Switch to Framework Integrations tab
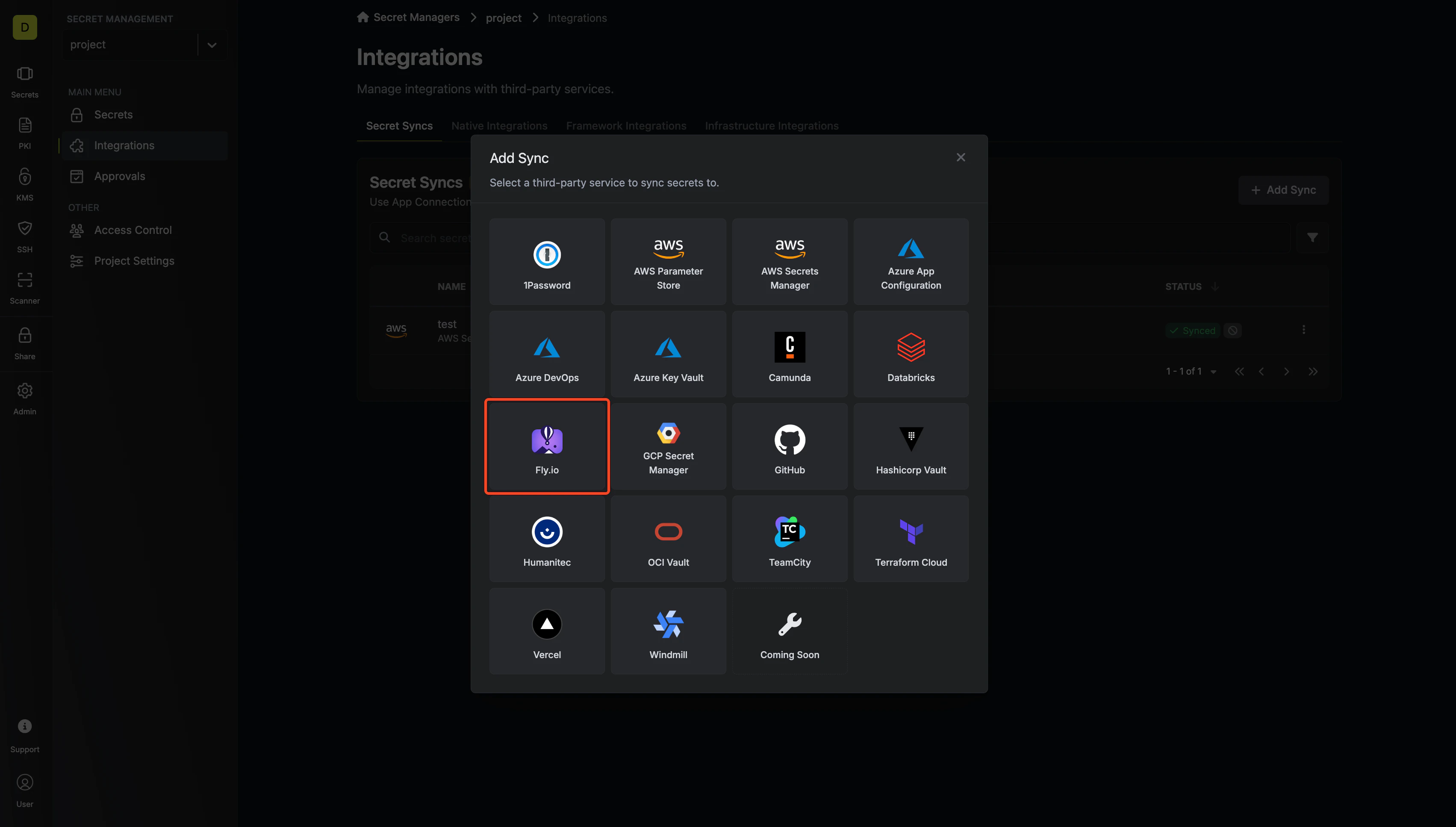 [x=626, y=126]
